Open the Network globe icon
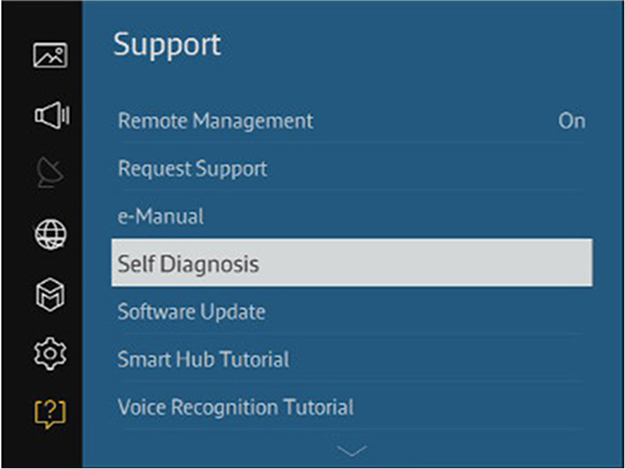Viewport: 625px width, 469px height. (x=50, y=234)
